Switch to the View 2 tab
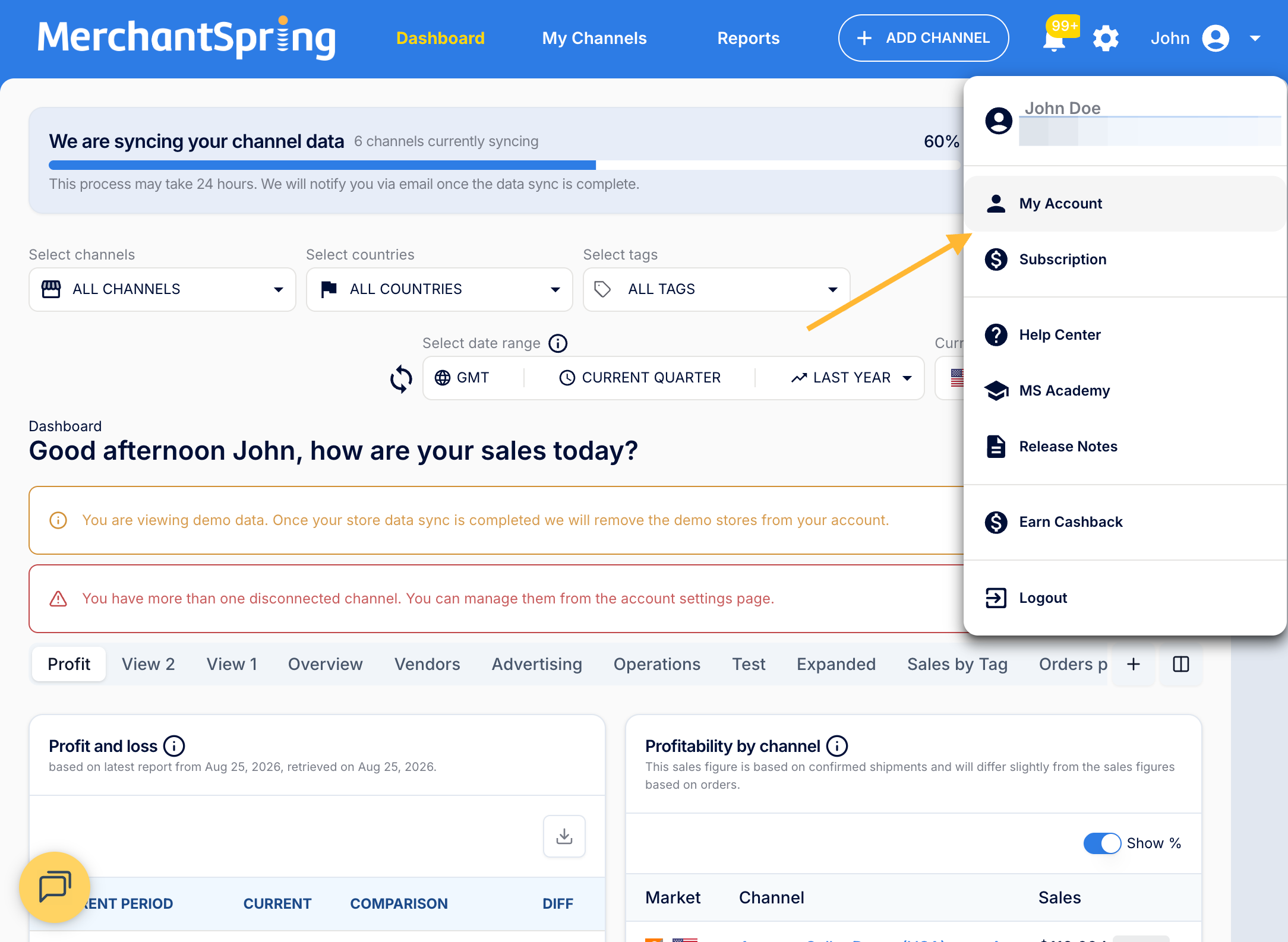The image size is (1288, 942). 149,664
